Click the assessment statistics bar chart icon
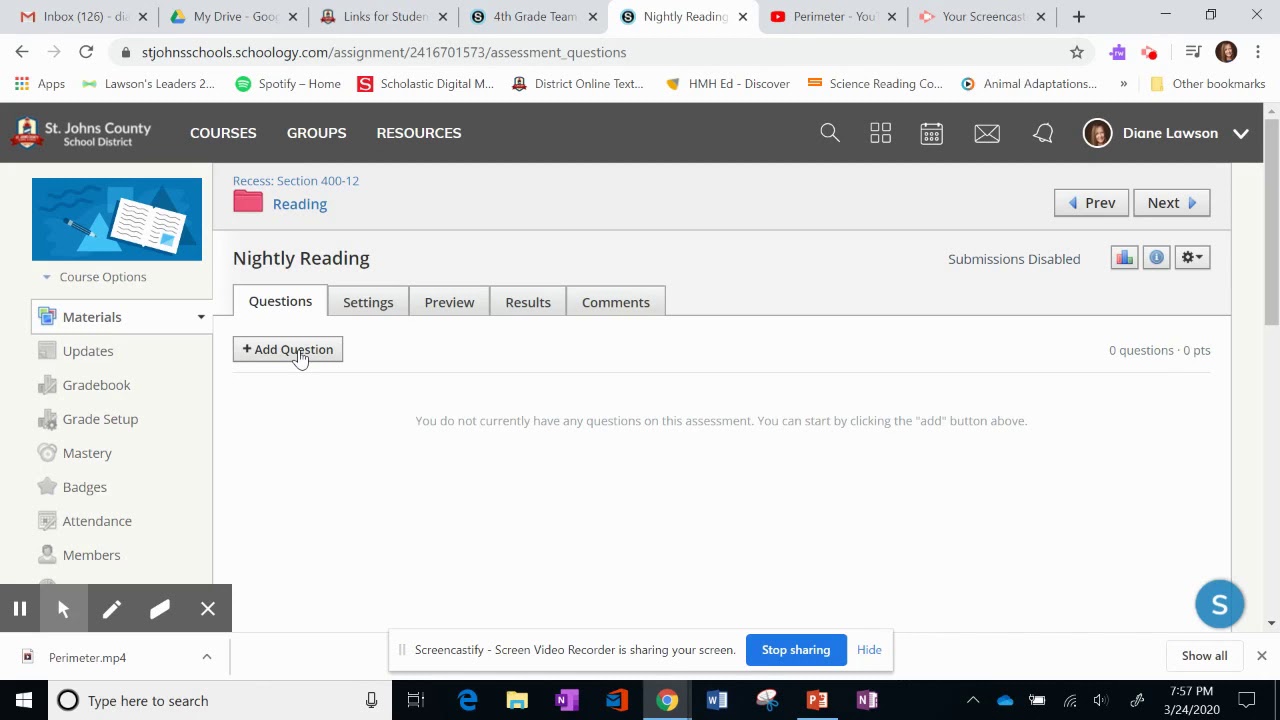The height and width of the screenshot is (720, 1280). [x=1124, y=258]
